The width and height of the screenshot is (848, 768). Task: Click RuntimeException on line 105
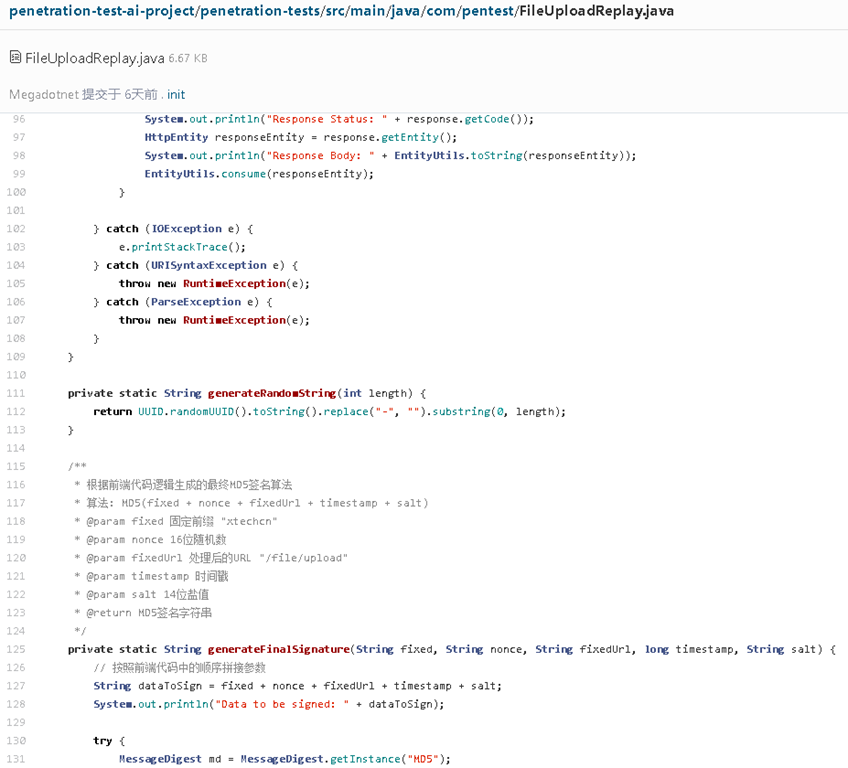(x=235, y=283)
